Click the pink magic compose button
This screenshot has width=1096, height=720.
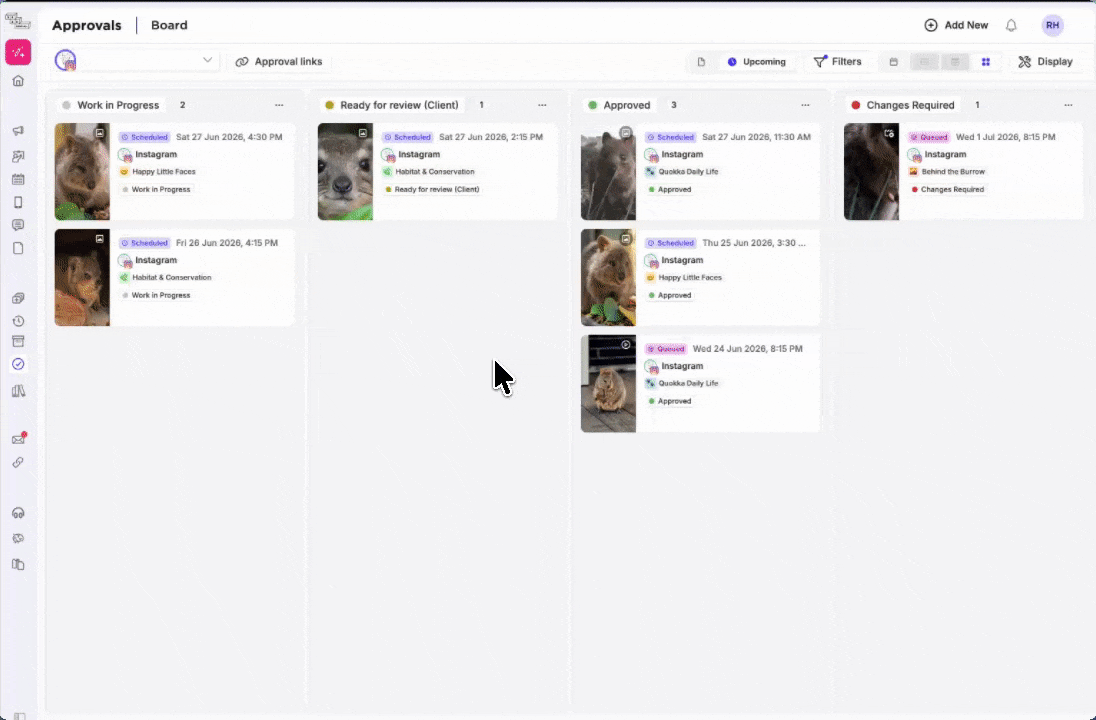(18, 52)
